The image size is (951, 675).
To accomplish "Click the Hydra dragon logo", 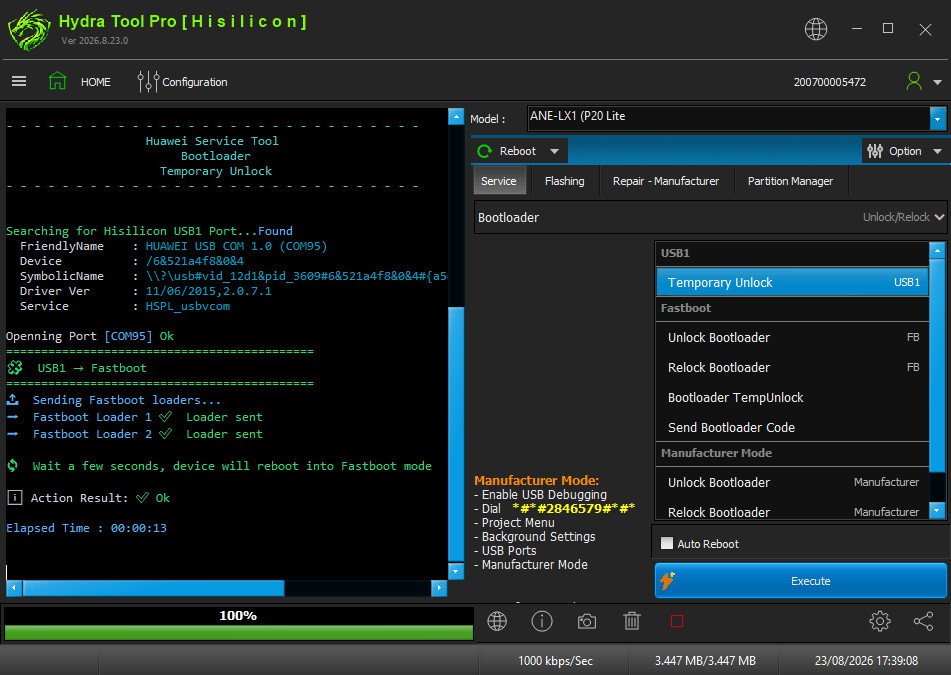I will pyautogui.click(x=29, y=30).
